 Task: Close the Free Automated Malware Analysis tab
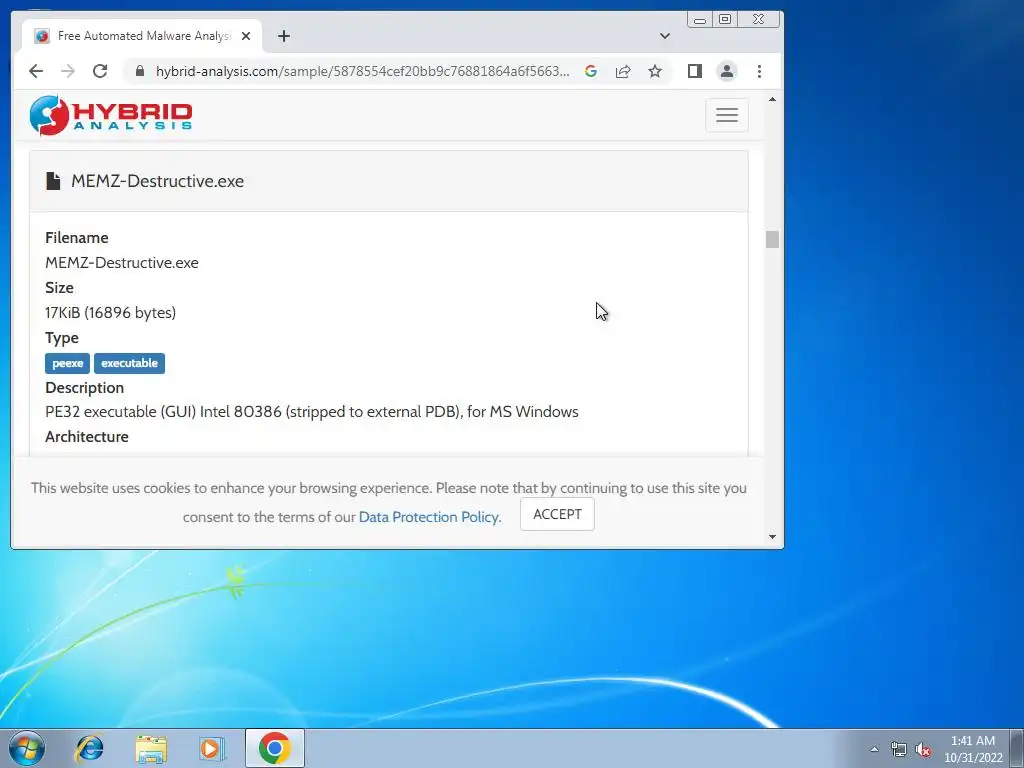[x=246, y=36]
